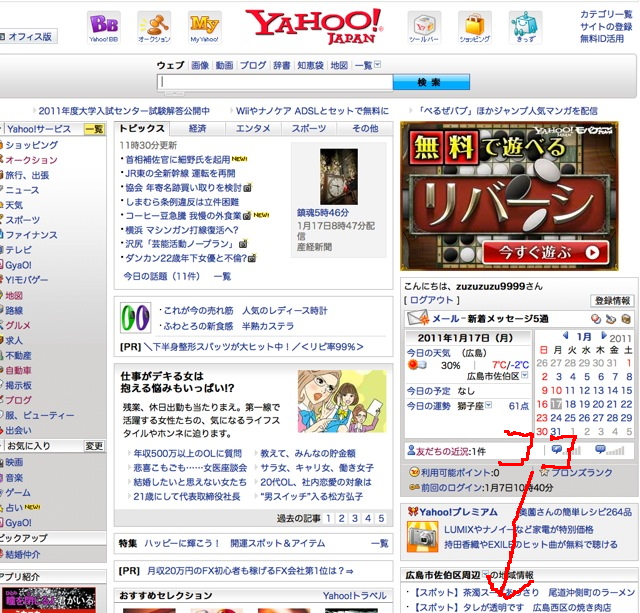The image size is (640, 613).
Task: Open the news 首相補佐官に細野氏を起用
Action: coord(178,159)
